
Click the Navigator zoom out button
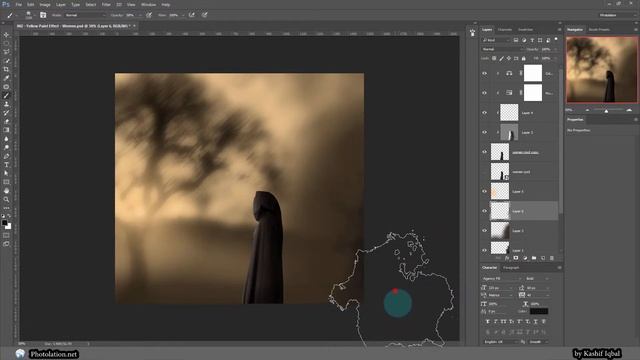point(587,110)
